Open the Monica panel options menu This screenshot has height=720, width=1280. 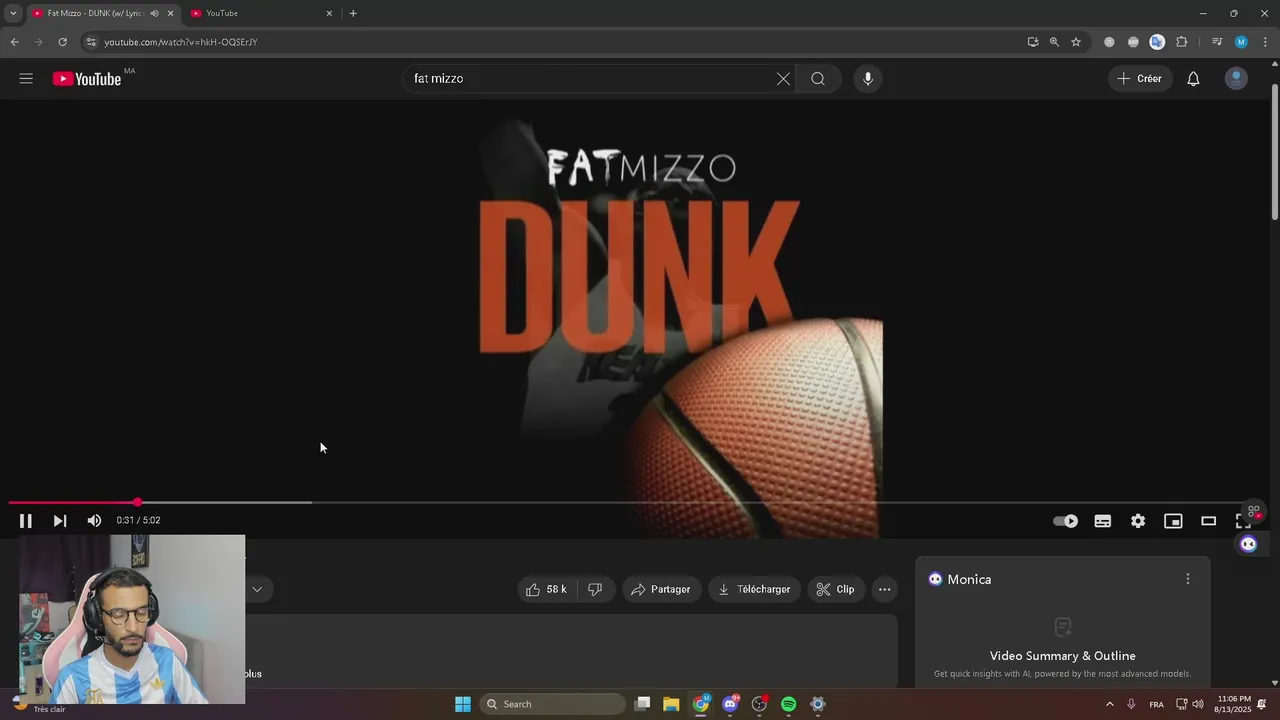[x=1187, y=579]
